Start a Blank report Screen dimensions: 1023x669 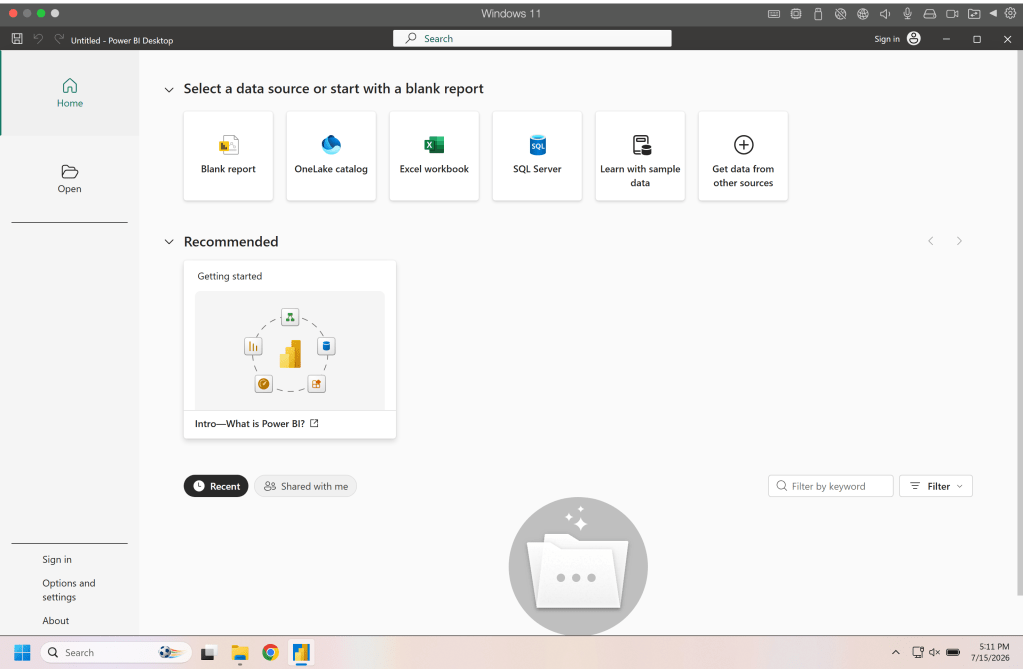point(228,156)
